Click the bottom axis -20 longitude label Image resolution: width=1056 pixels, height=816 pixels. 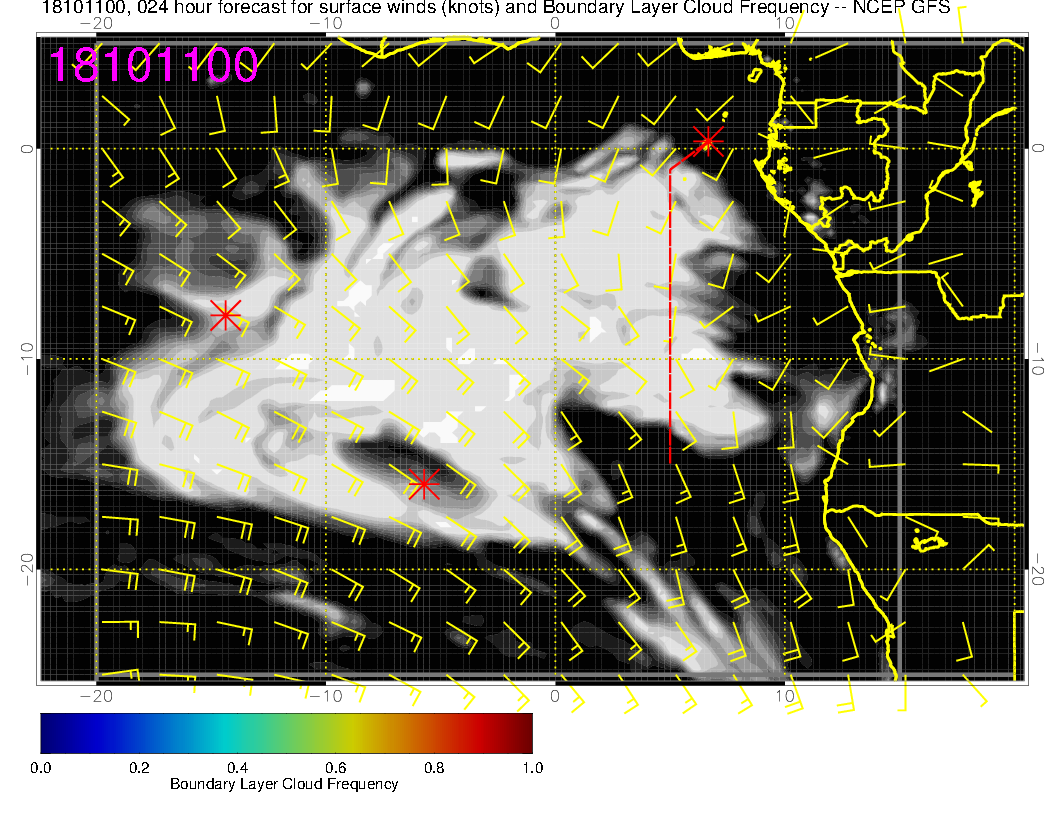pos(96,696)
